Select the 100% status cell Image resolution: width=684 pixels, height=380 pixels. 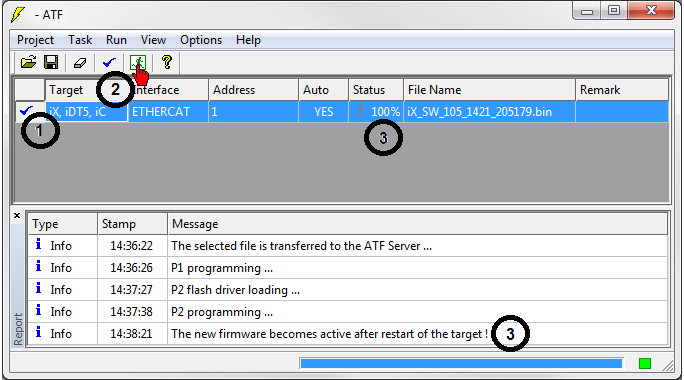click(376, 112)
